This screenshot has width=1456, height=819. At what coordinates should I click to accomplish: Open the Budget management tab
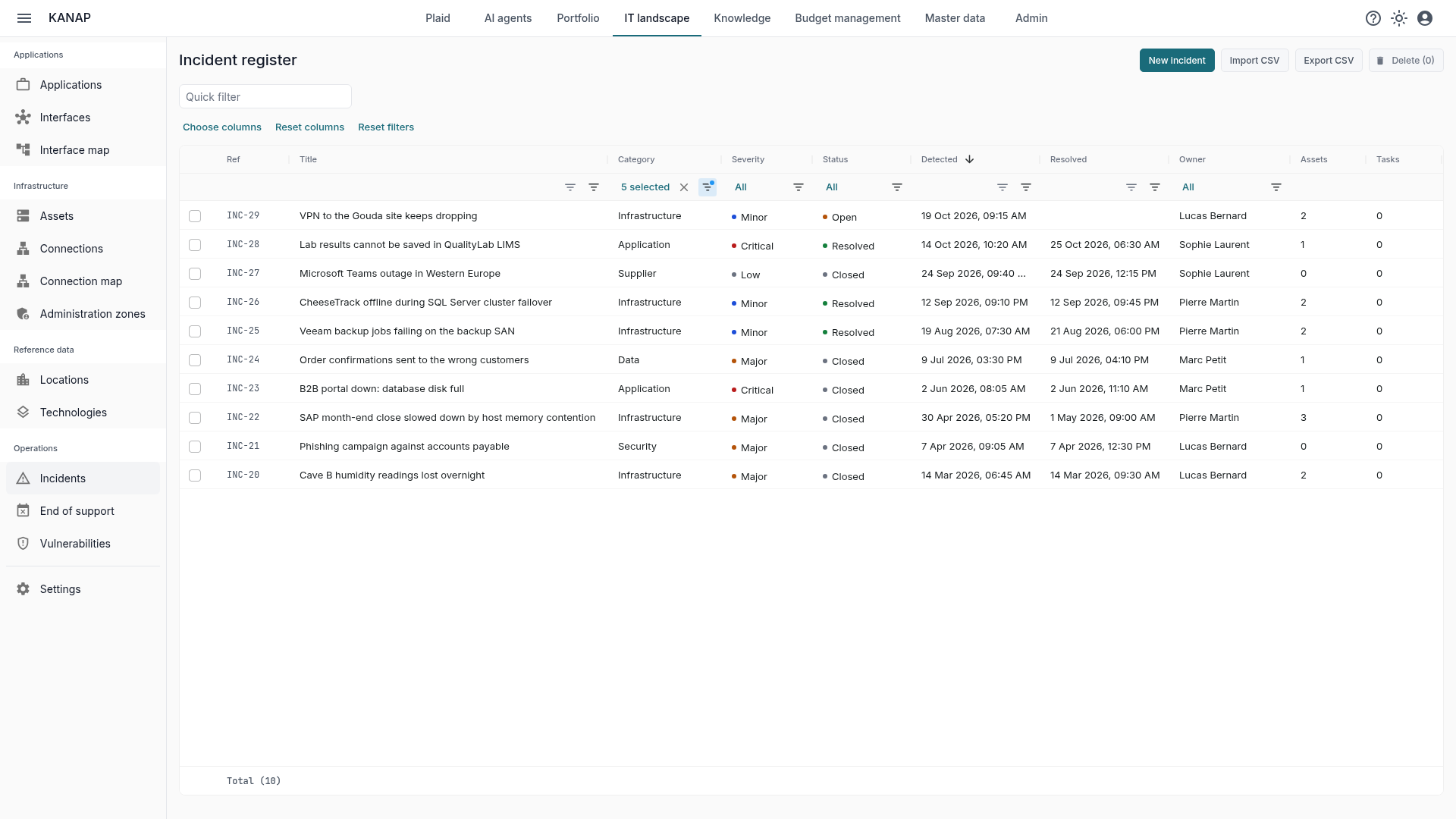[848, 18]
